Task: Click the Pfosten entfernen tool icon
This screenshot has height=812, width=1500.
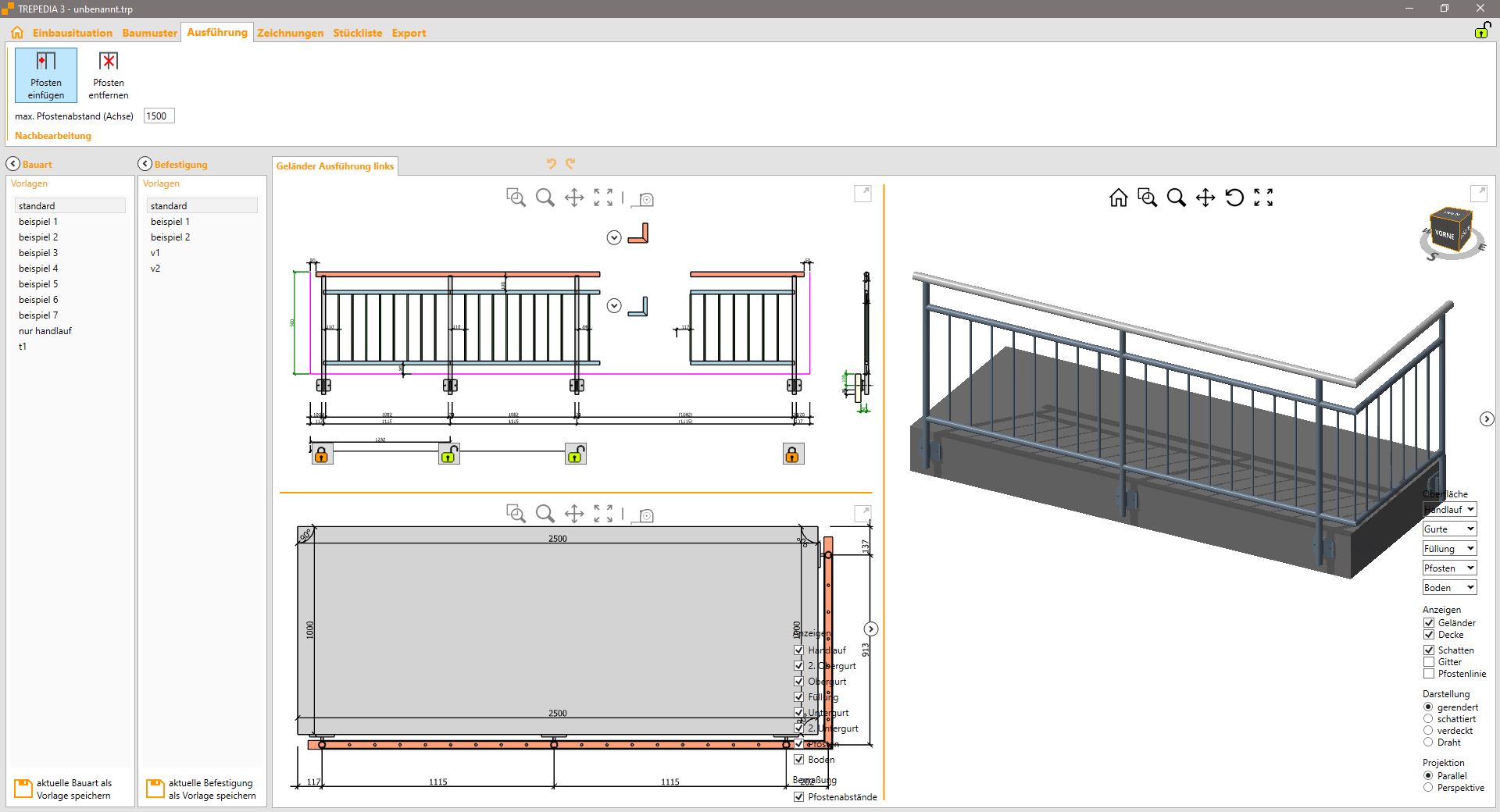Action: point(109,62)
